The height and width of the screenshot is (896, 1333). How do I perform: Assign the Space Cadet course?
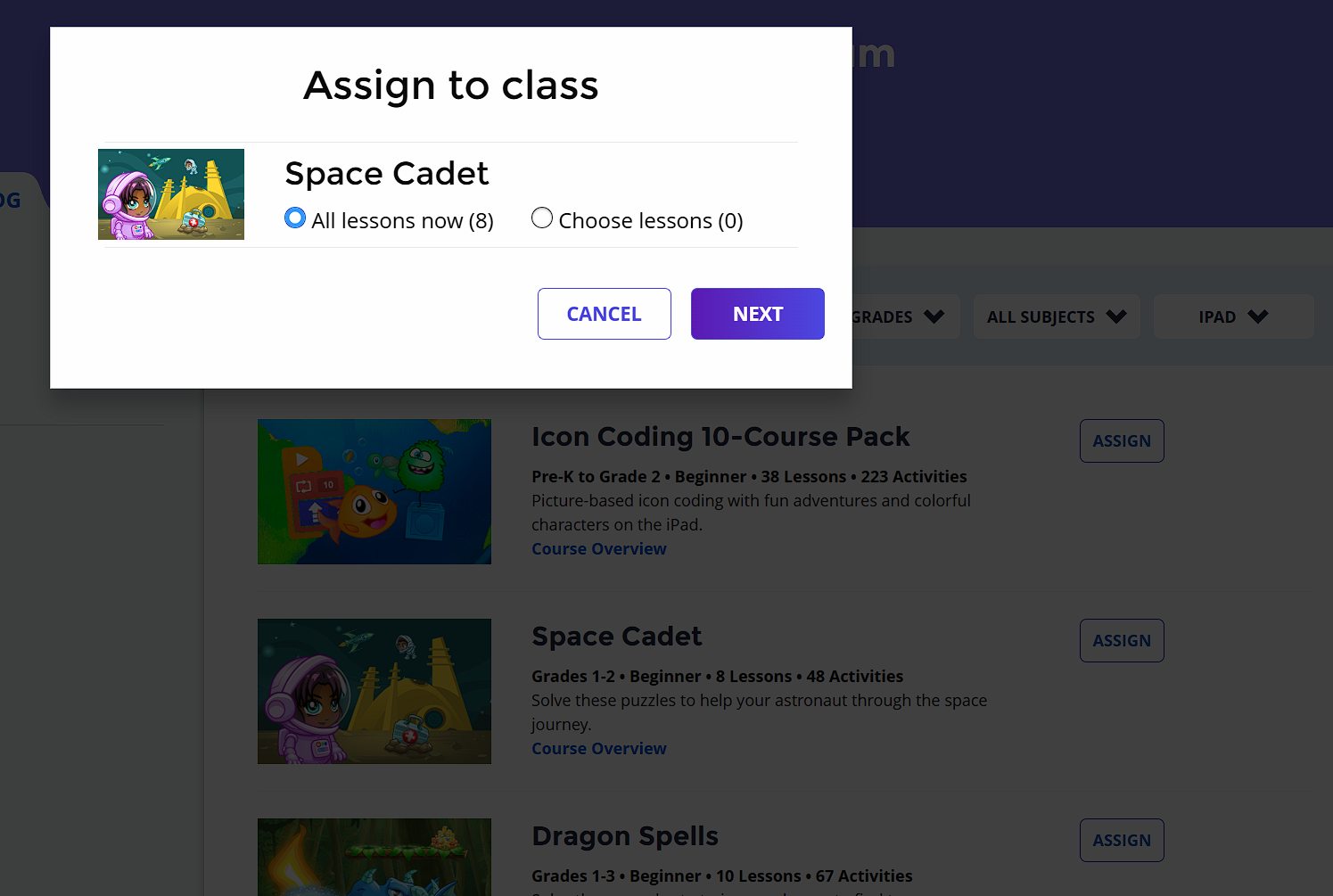click(x=1121, y=640)
